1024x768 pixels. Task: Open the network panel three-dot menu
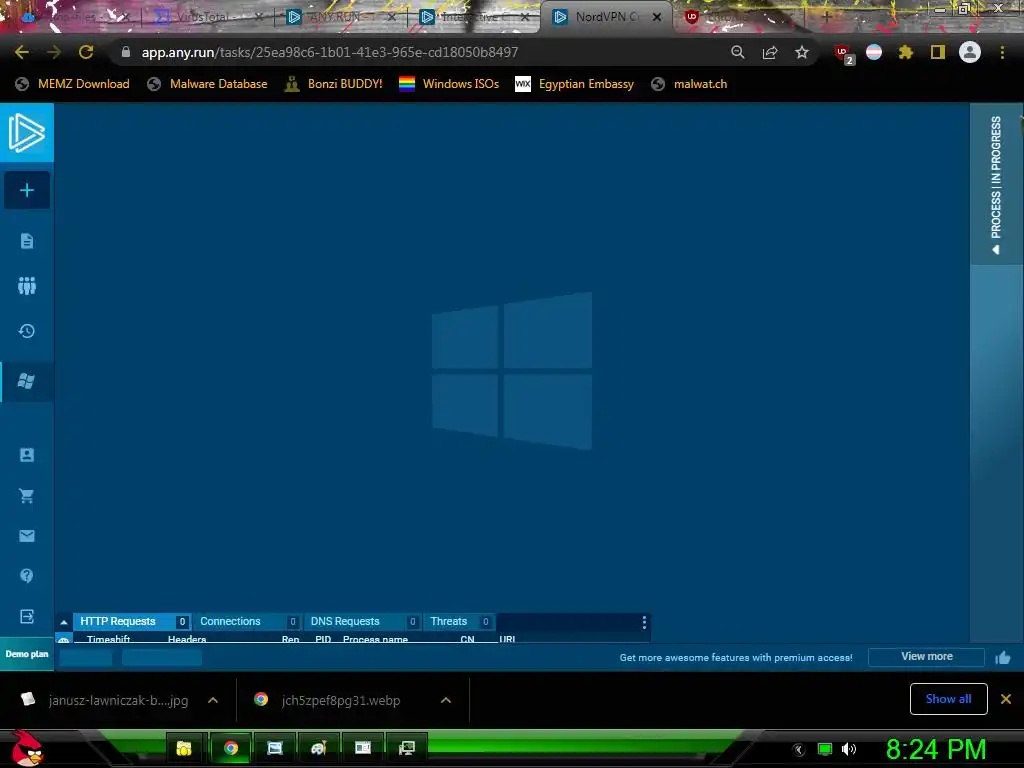pyautogui.click(x=644, y=622)
